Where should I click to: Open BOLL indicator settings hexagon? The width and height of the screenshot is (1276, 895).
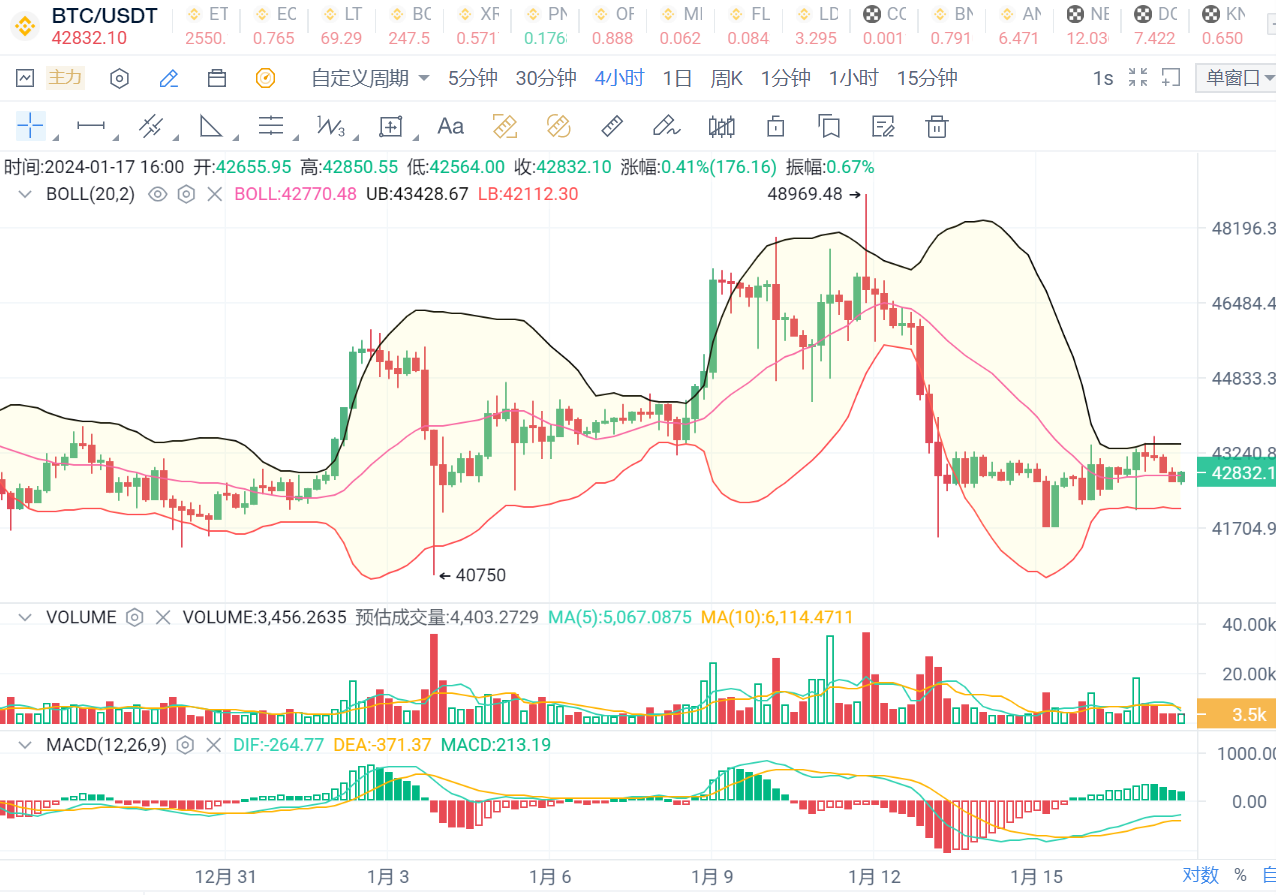click(186, 194)
